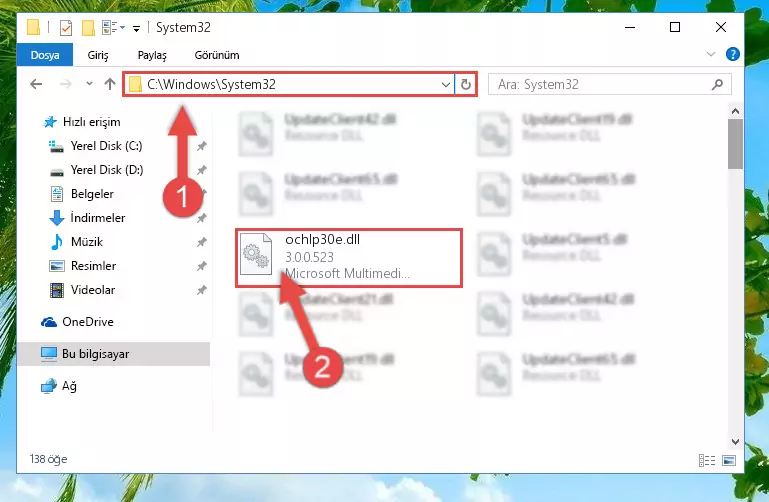Switch to large icons view in status bar
Viewport: 769px width, 502px height.
click(729, 460)
